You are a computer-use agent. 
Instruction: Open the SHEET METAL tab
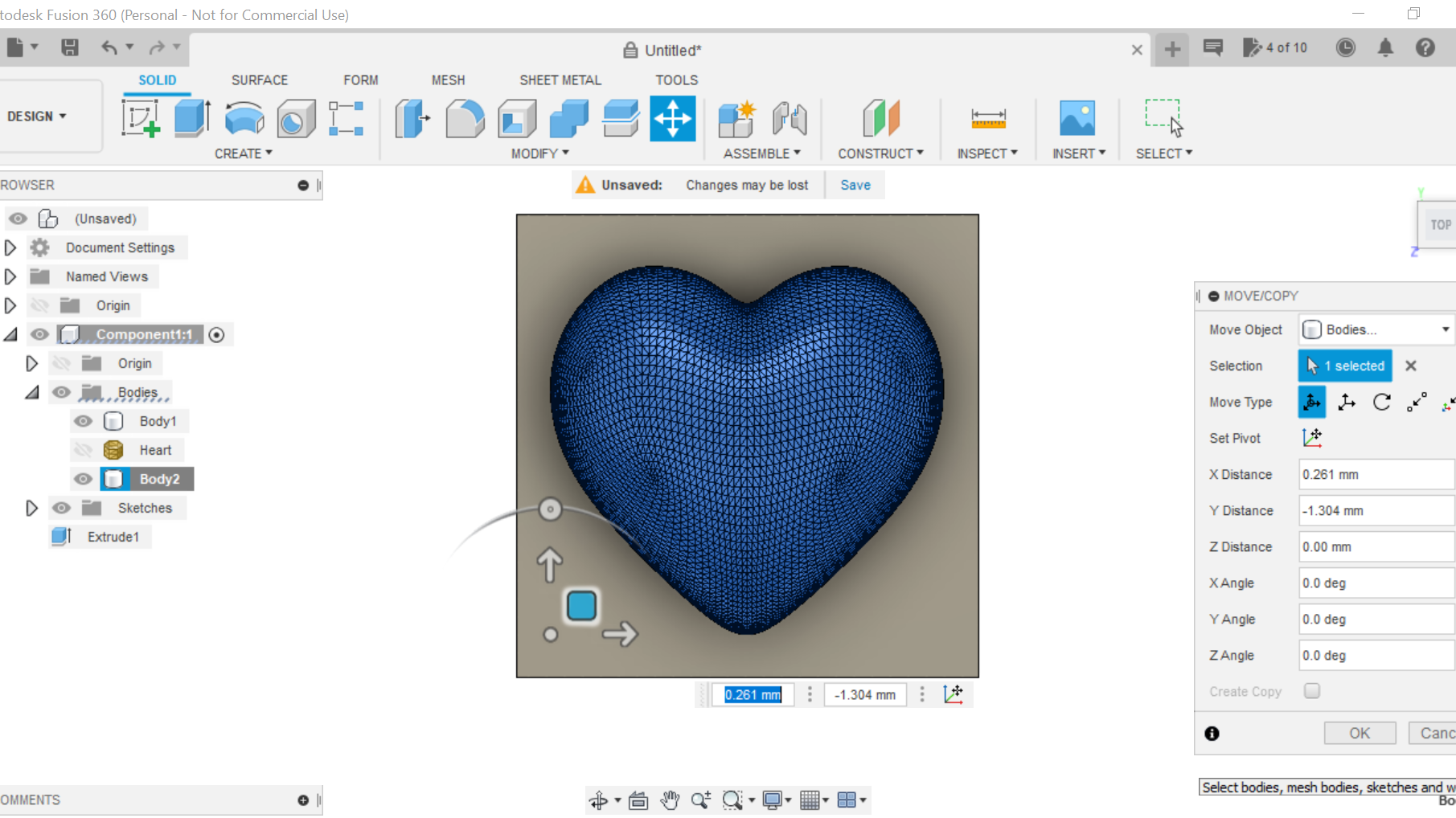[x=560, y=80]
